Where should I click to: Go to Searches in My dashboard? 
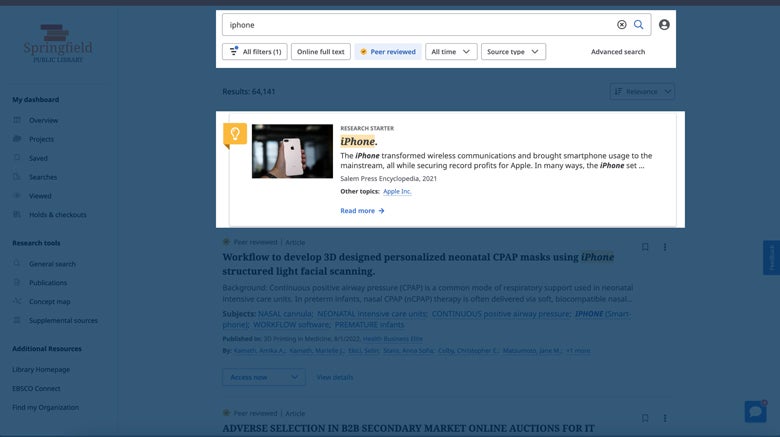(43, 177)
